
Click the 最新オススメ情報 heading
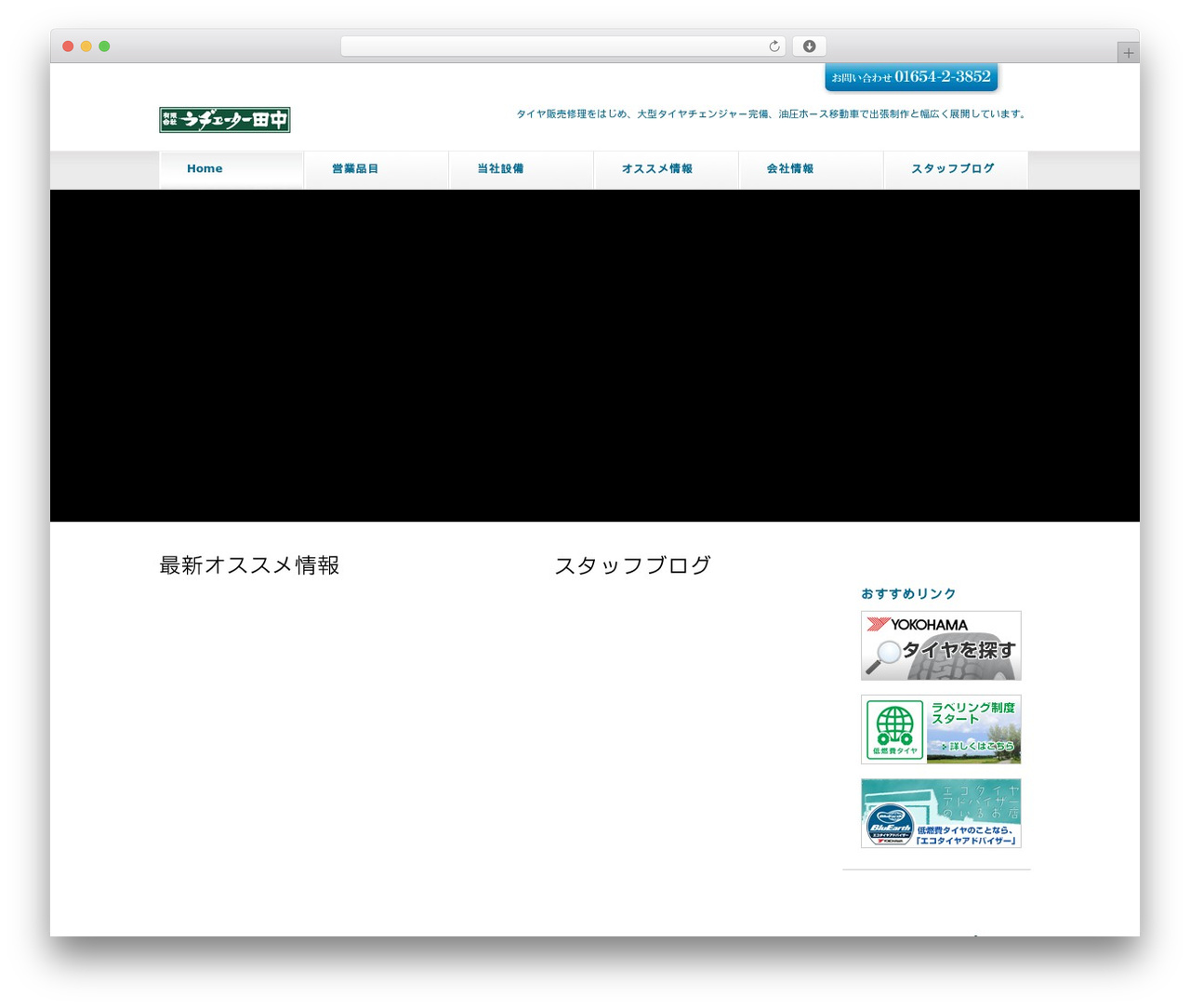(249, 565)
